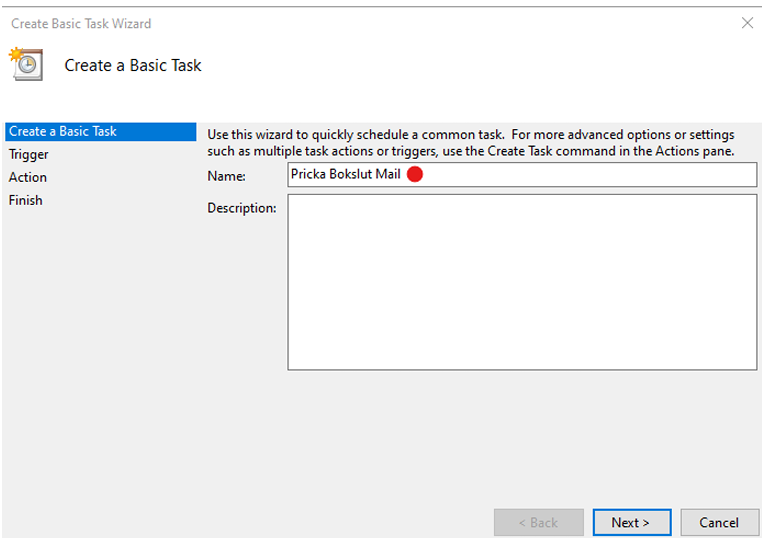Click the scheduled task clock icon
762x543 pixels.
(26, 64)
